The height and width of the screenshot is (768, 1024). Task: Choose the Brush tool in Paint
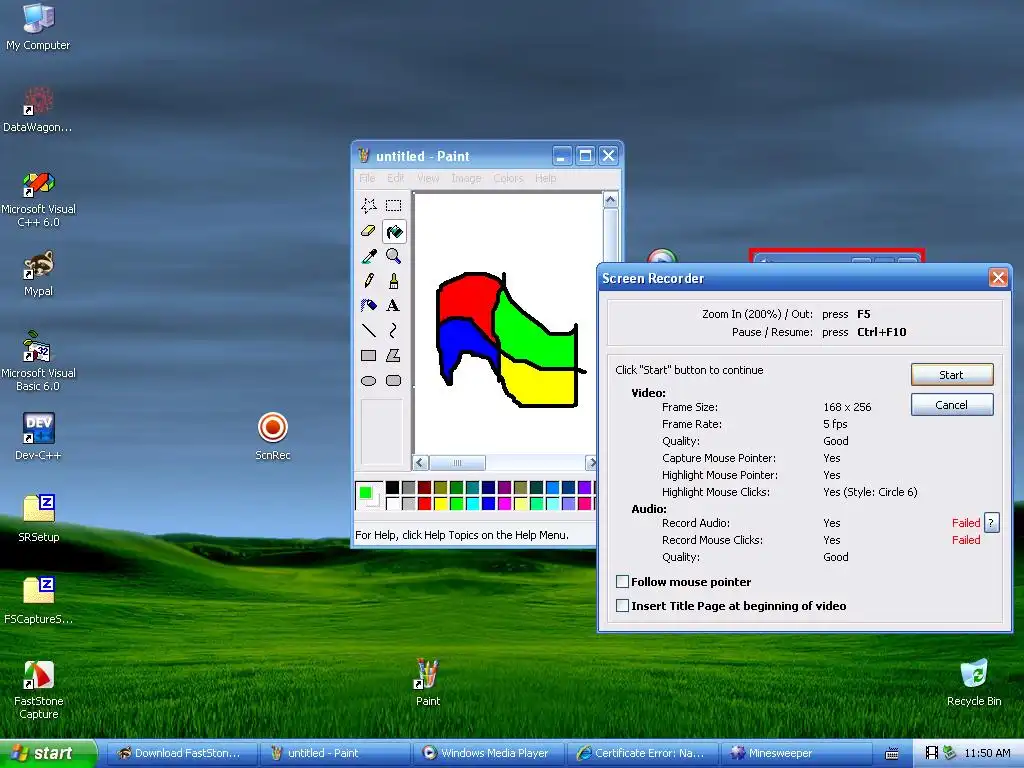pyautogui.click(x=393, y=281)
